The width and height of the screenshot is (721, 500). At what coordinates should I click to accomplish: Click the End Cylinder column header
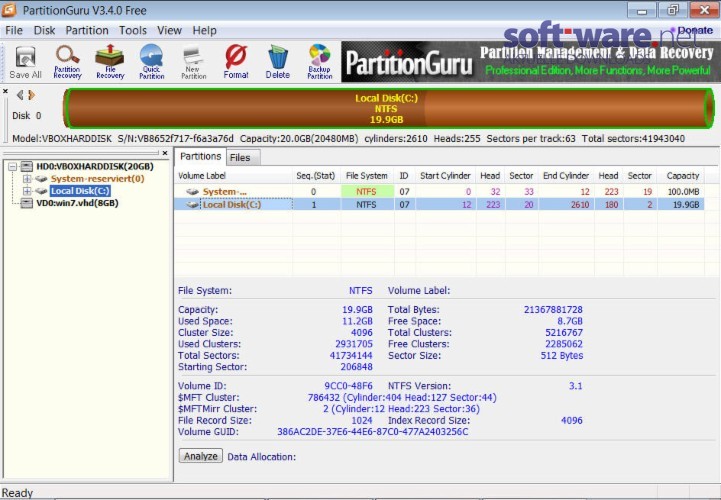(566, 176)
